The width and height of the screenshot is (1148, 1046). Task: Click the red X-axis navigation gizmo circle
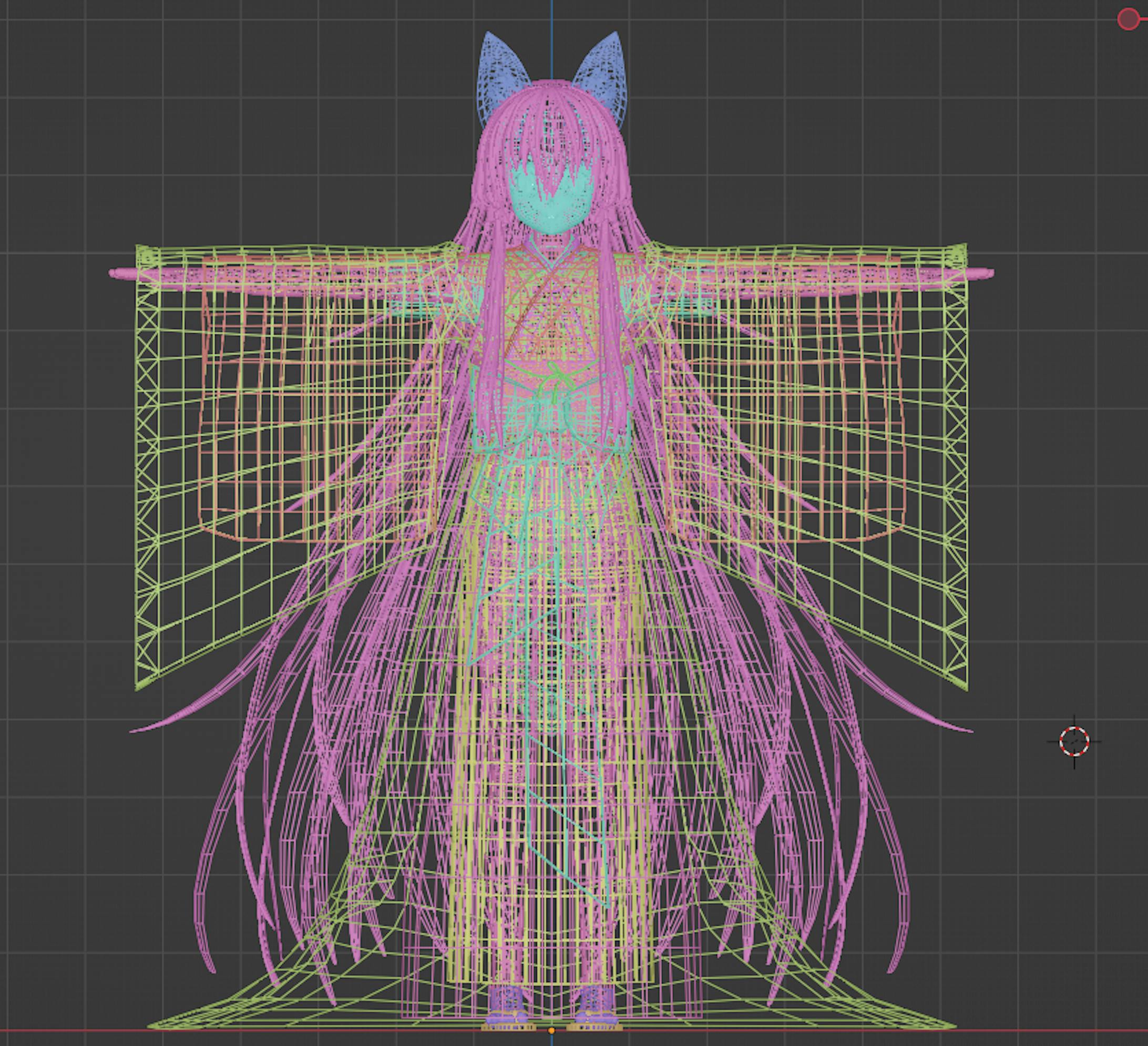[1128, 19]
